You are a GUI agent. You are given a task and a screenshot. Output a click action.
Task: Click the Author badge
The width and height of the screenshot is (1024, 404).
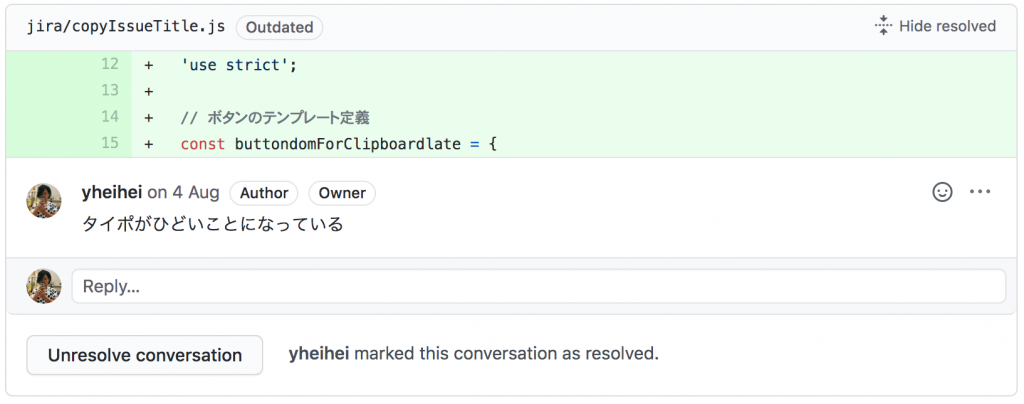pos(264,193)
